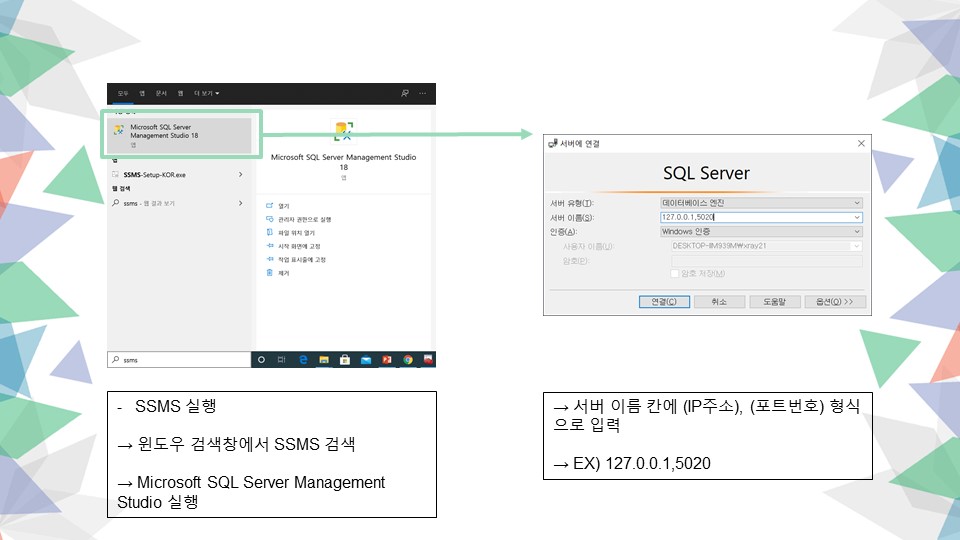Open Microsoft SQL Server Management Studio 18 result
The width and height of the screenshot is (960, 540).
pyautogui.click(x=179, y=135)
